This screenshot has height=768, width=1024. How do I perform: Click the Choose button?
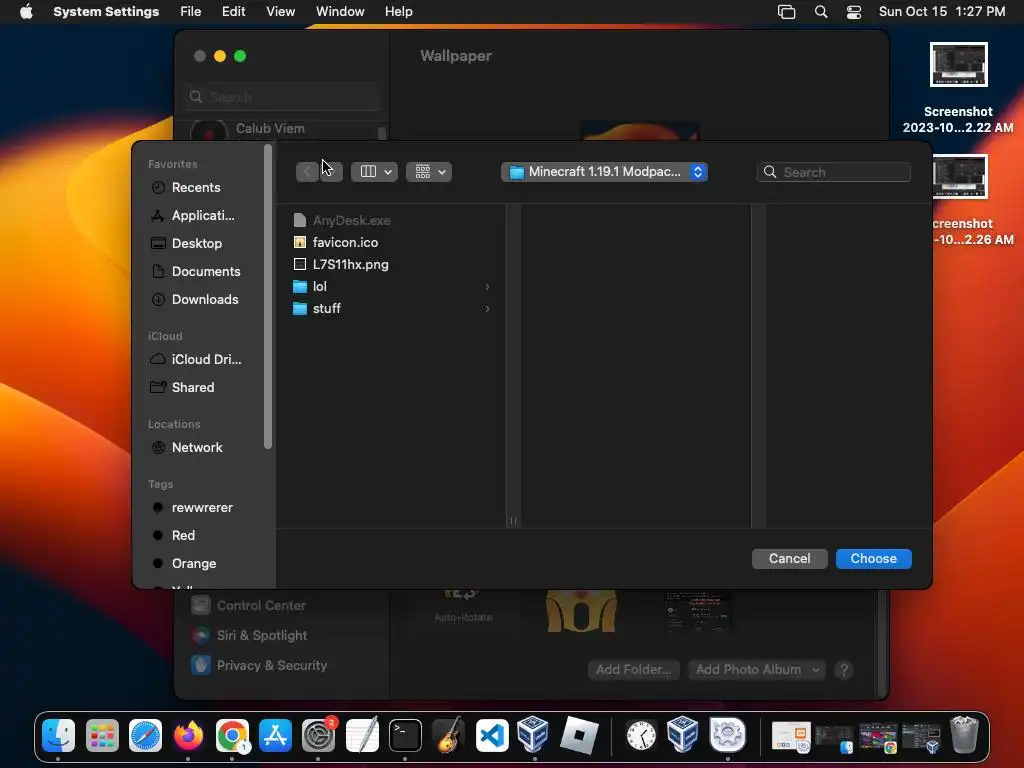pyautogui.click(x=874, y=559)
